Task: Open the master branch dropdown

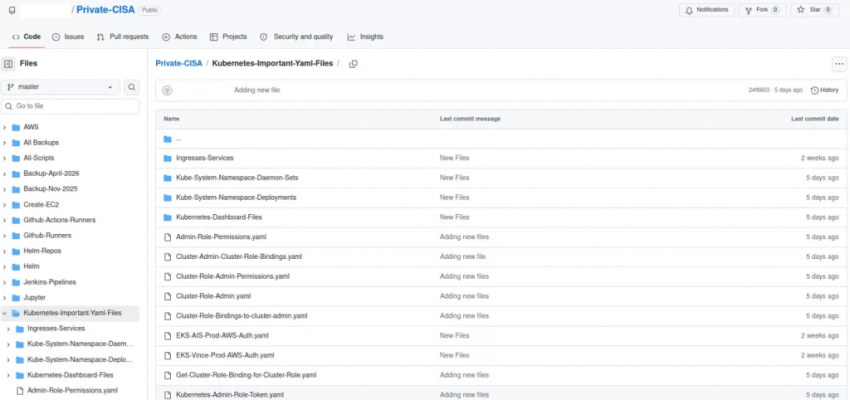Action: [x=60, y=87]
